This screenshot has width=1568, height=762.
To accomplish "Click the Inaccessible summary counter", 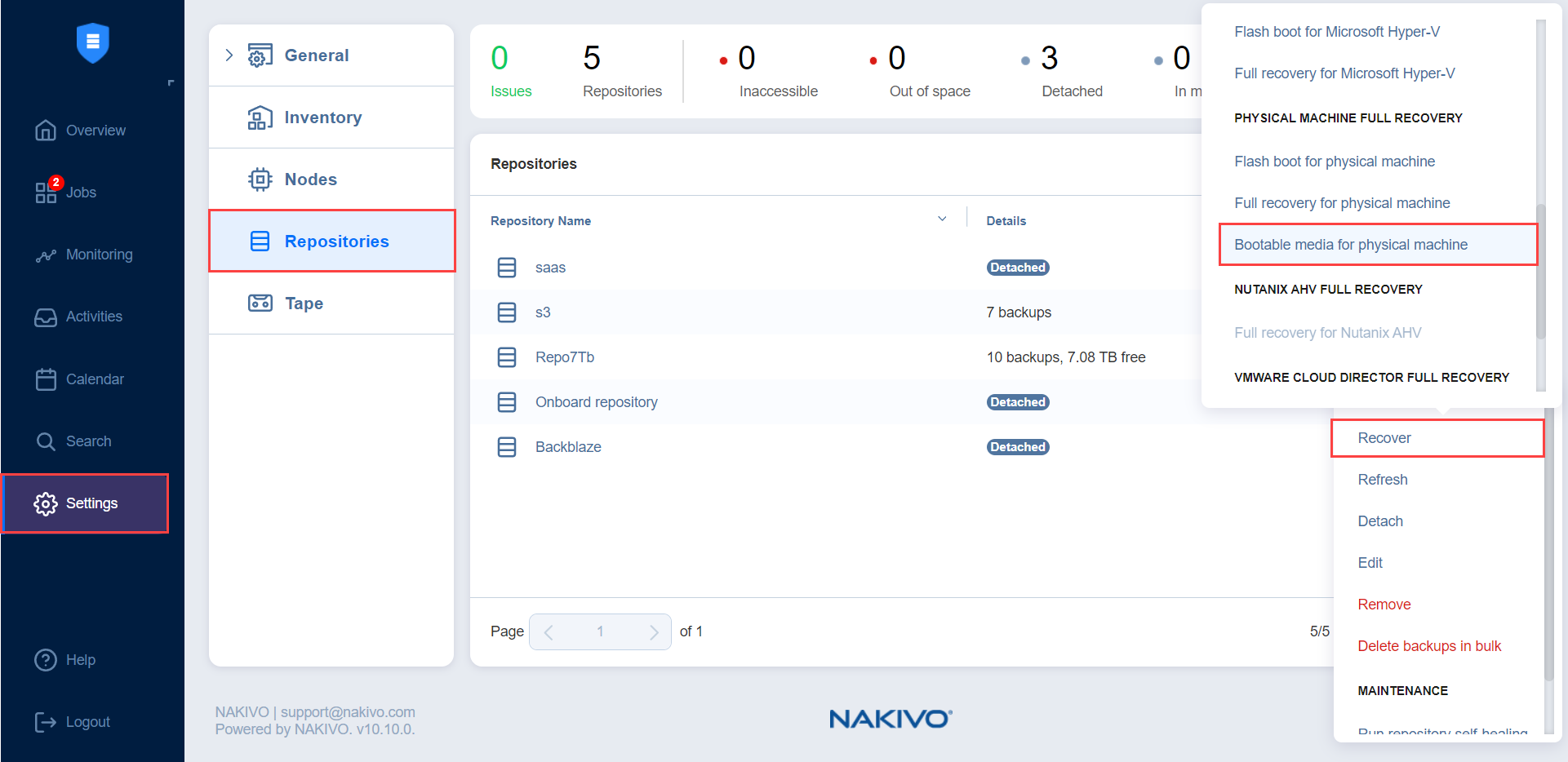I will coord(769,72).
